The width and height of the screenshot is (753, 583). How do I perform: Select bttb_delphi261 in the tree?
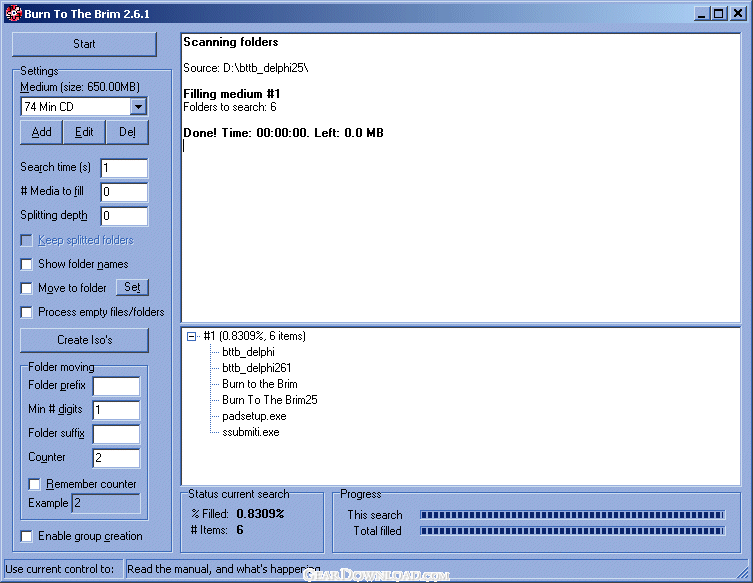(256, 368)
